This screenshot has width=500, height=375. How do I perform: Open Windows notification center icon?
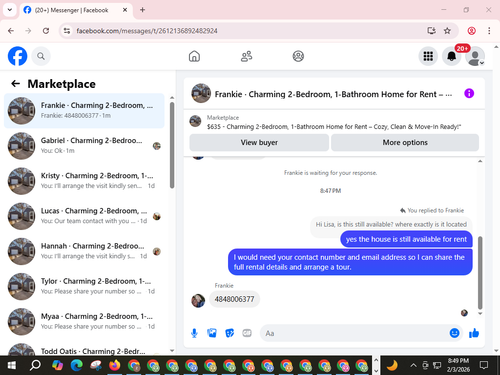tap(483, 365)
